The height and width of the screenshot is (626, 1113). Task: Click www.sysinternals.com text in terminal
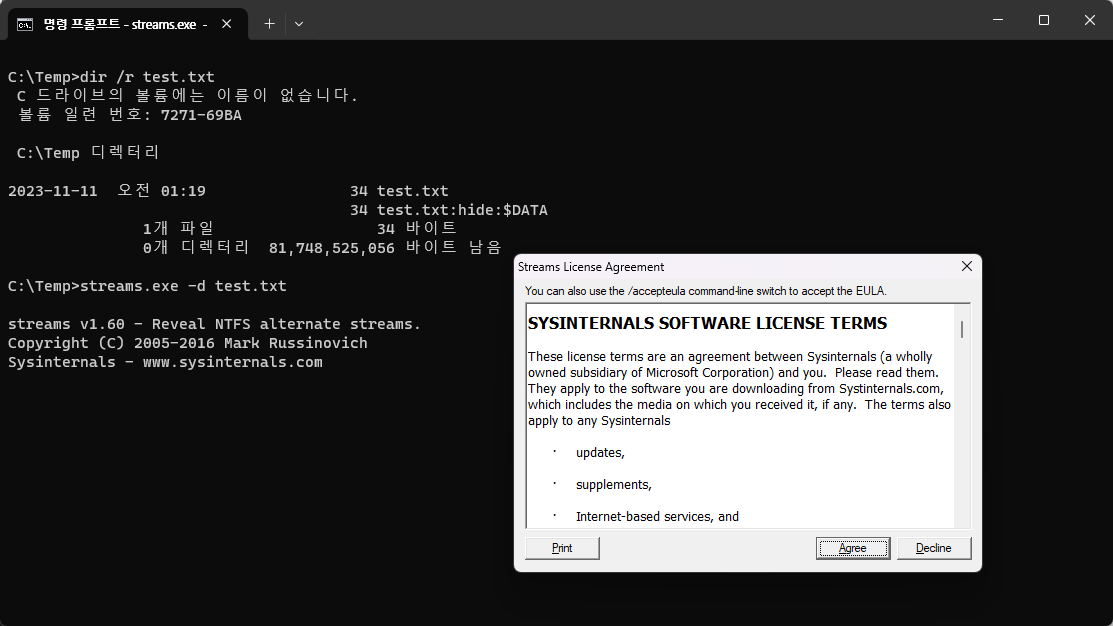233,362
